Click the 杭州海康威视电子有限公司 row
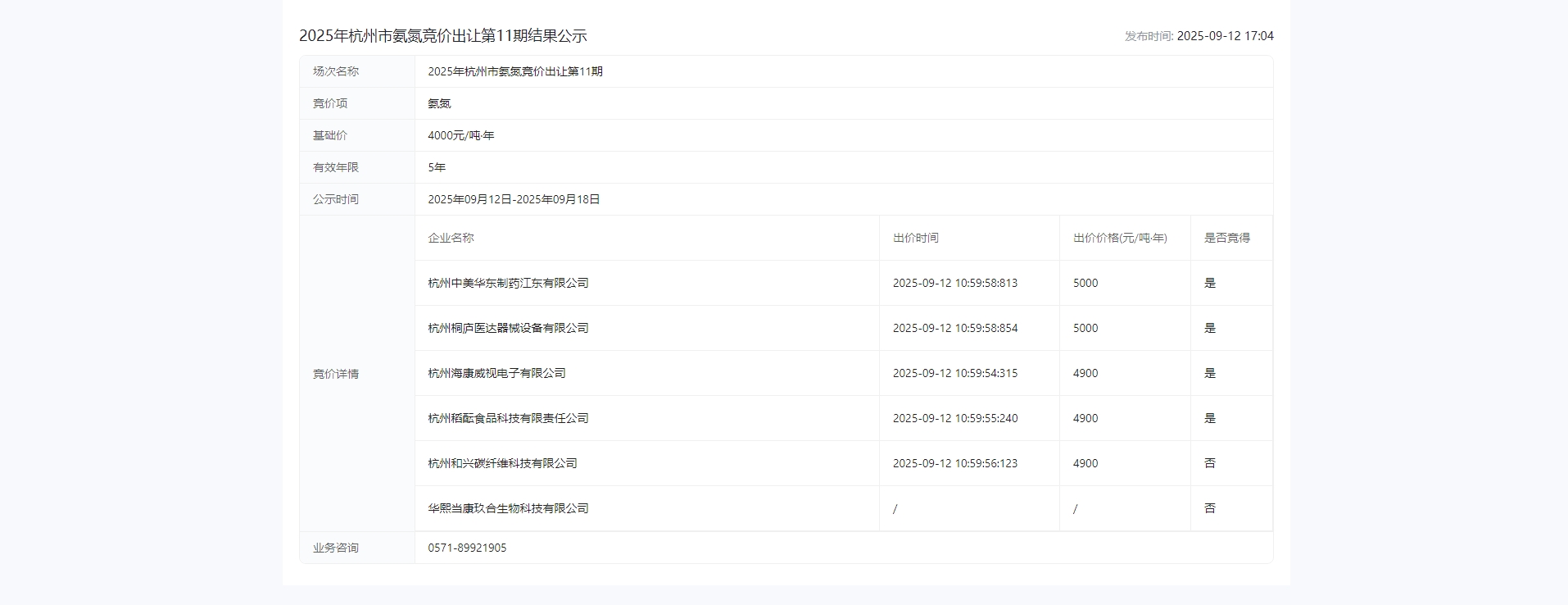This screenshot has width=1568, height=605. [496, 373]
